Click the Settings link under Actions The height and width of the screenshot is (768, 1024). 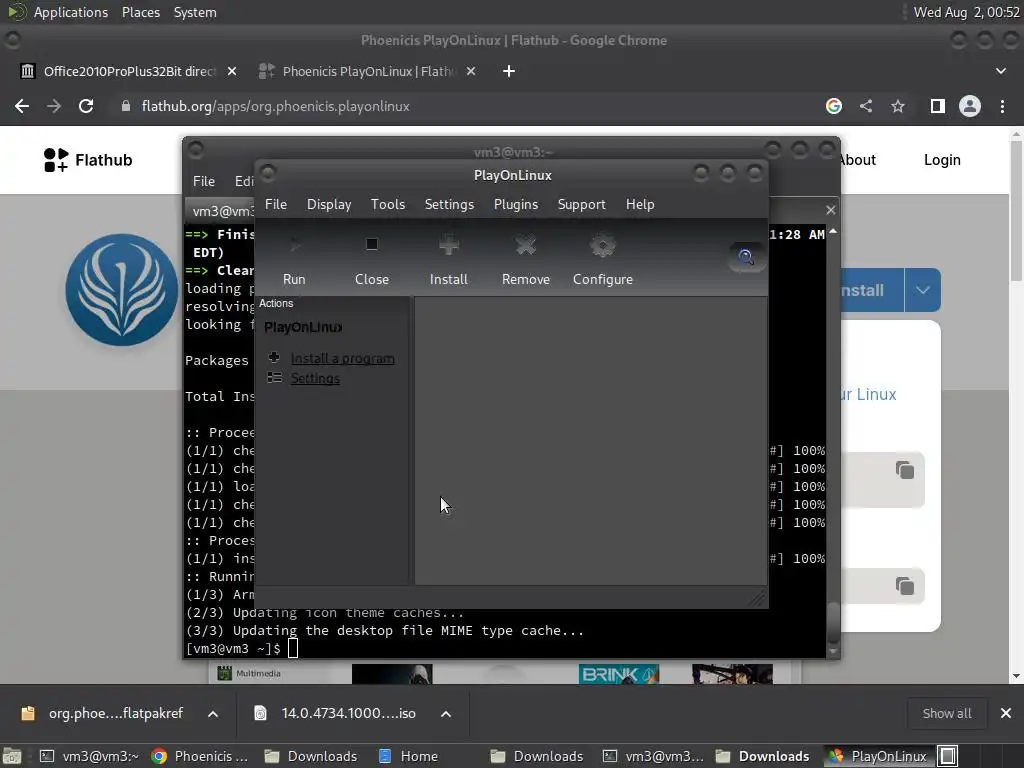315,378
